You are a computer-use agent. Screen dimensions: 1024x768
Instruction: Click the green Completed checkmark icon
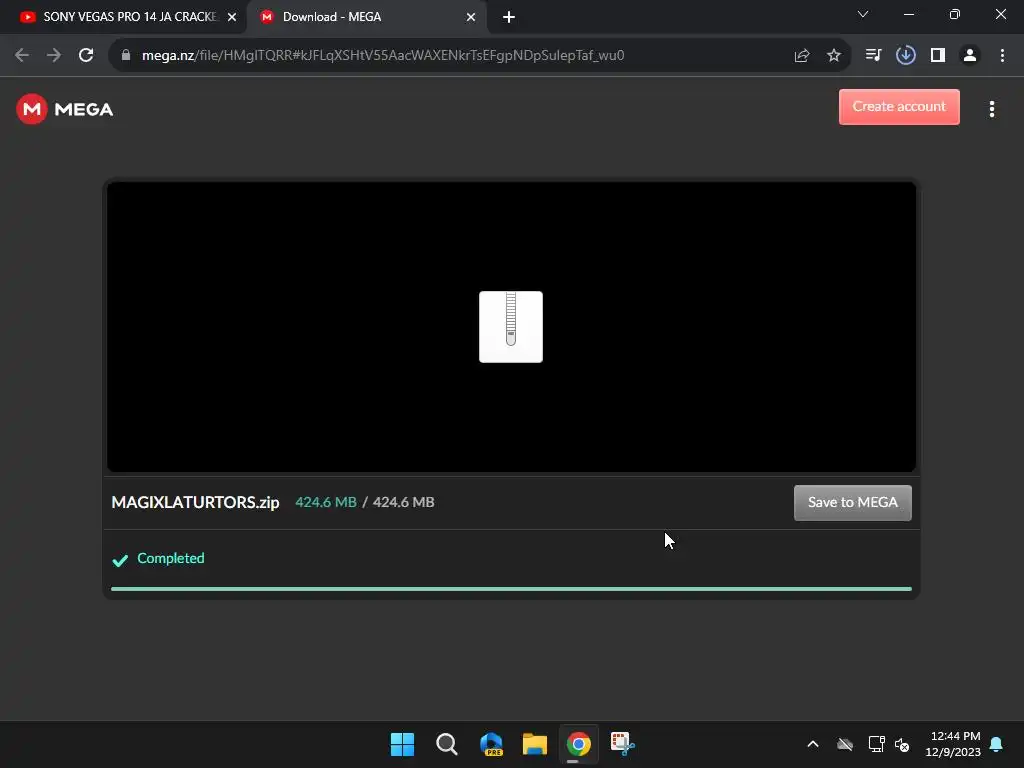pyautogui.click(x=120, y=560)
